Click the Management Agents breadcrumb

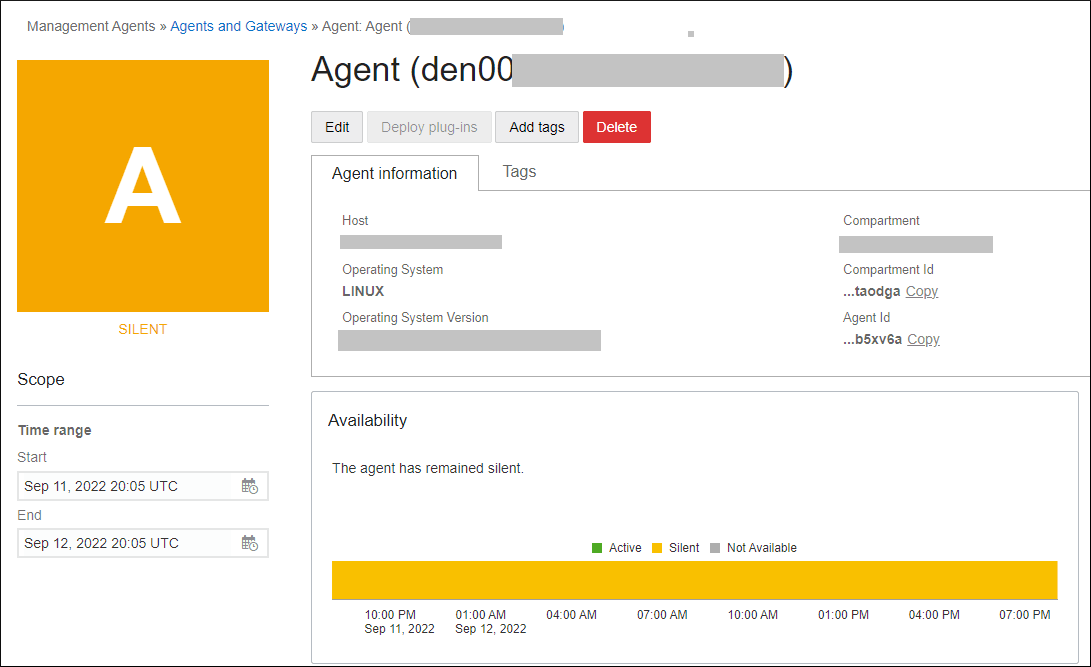tap(91, 26)
